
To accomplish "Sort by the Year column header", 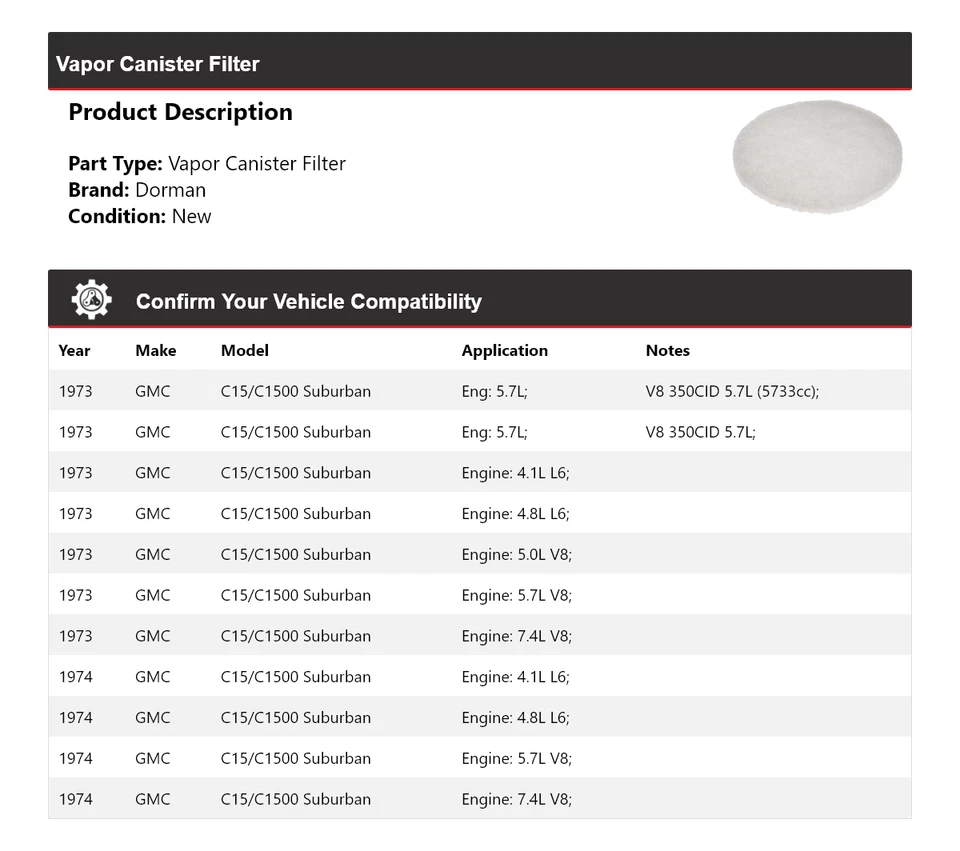I will pos(74,351).
